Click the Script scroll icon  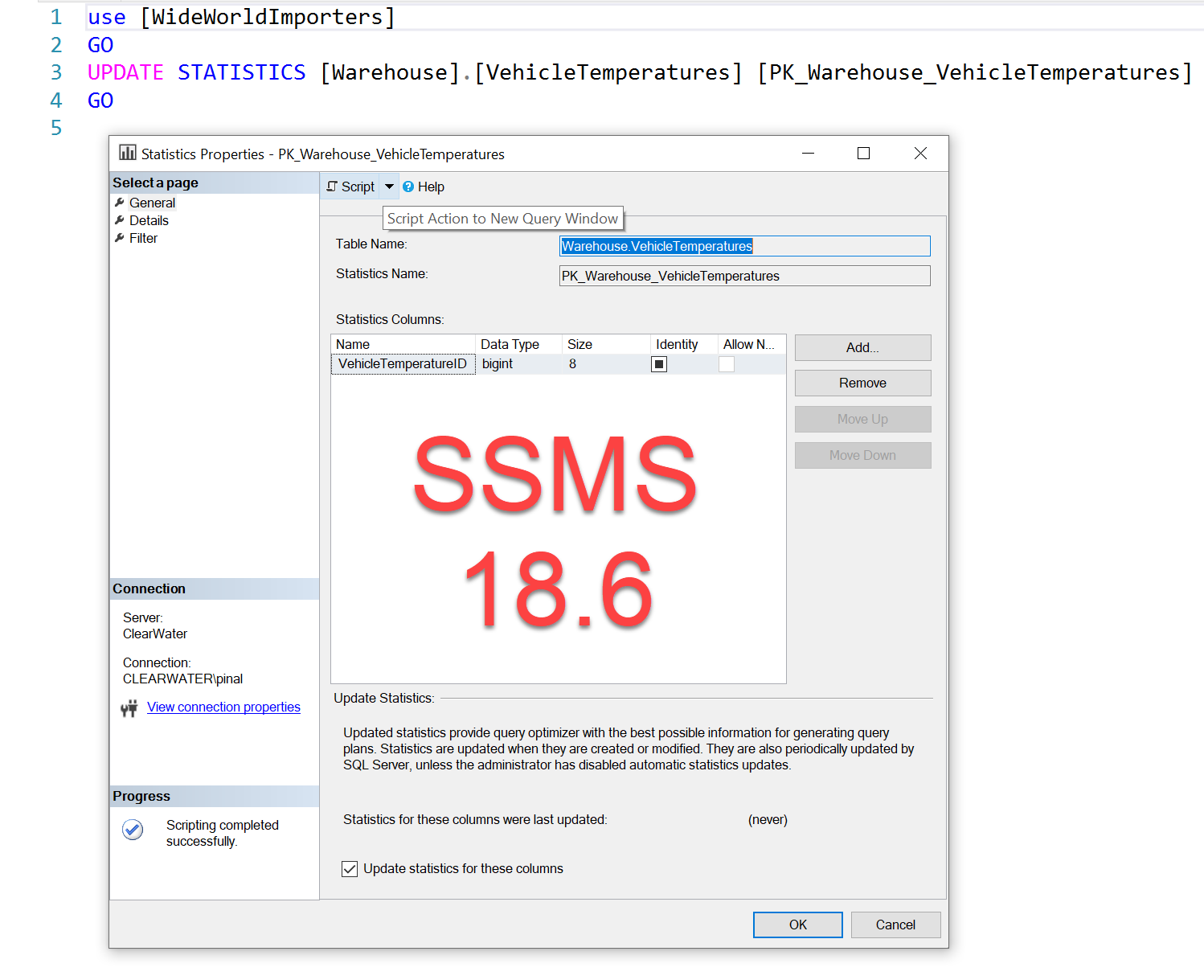tap(332, 187)
